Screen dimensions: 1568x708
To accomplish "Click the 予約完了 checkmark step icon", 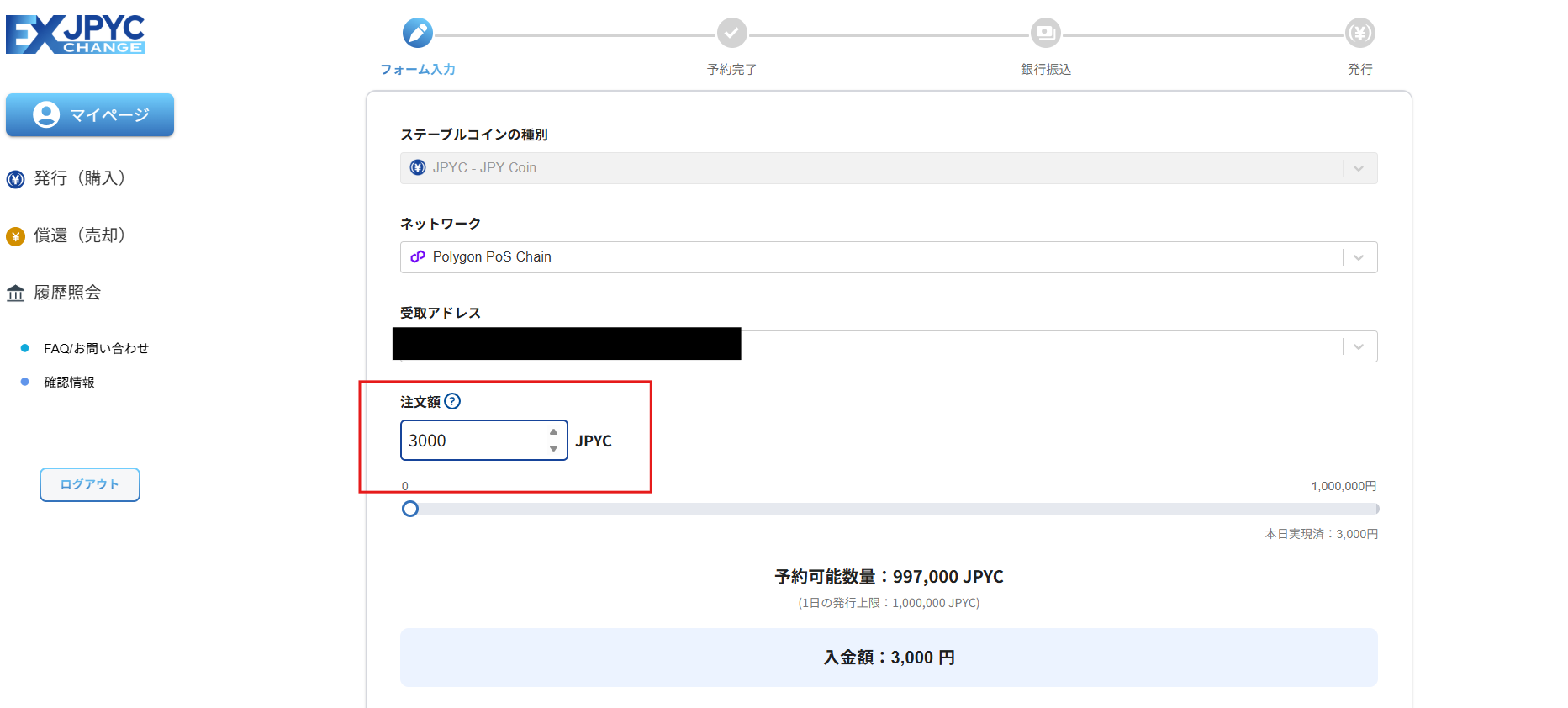I will 732,33.
